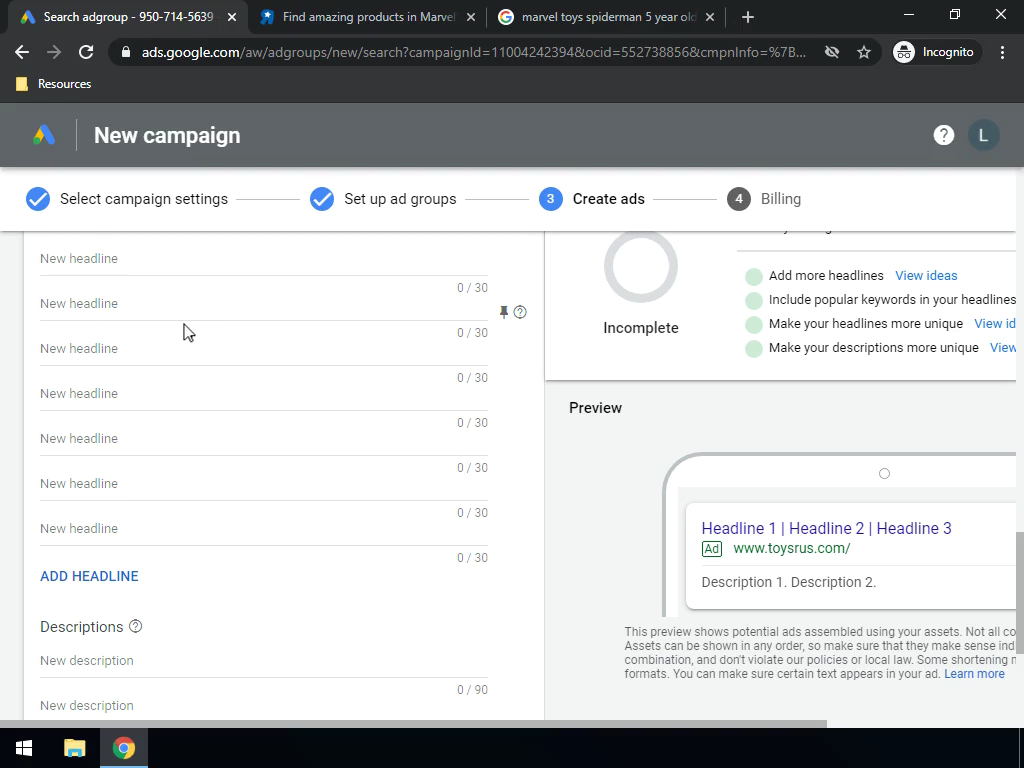The image size is (1024, 768).
Task: Click the browser forward arrow
Action: (54, 52)
